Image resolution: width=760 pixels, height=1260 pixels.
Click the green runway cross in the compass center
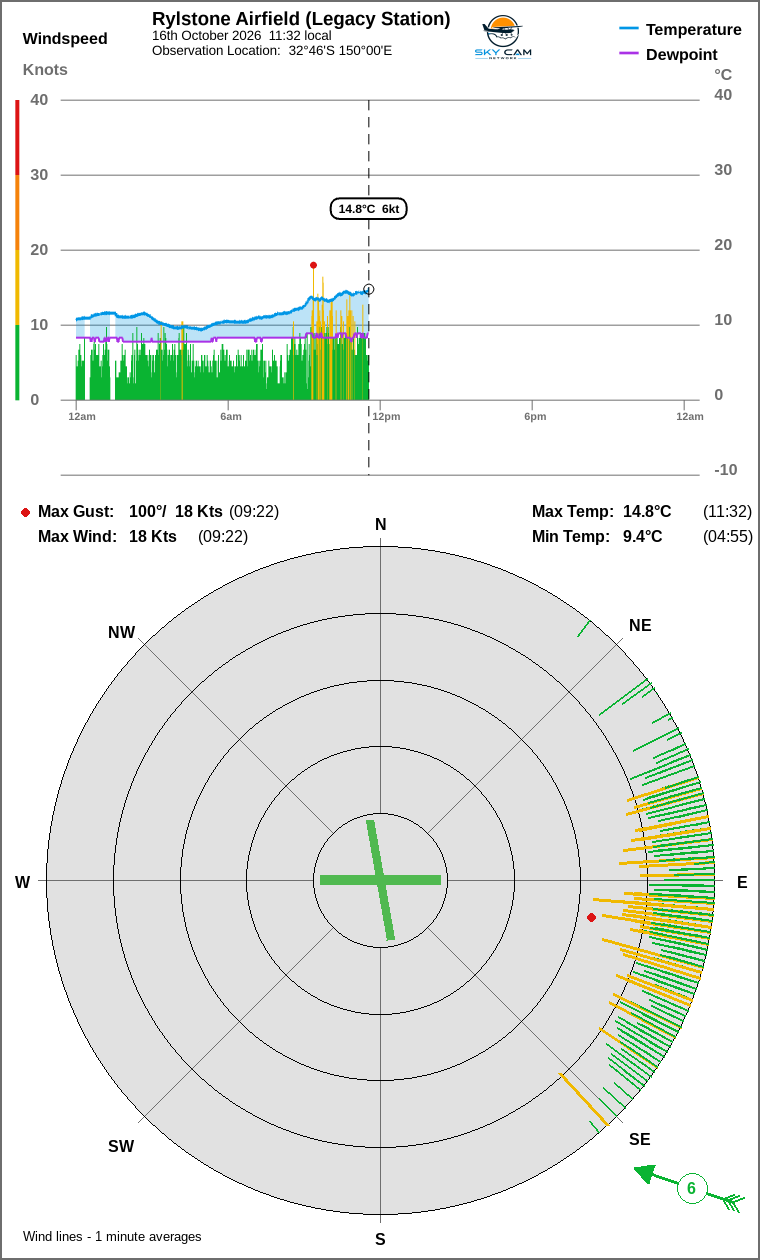(x=380, y=880)
